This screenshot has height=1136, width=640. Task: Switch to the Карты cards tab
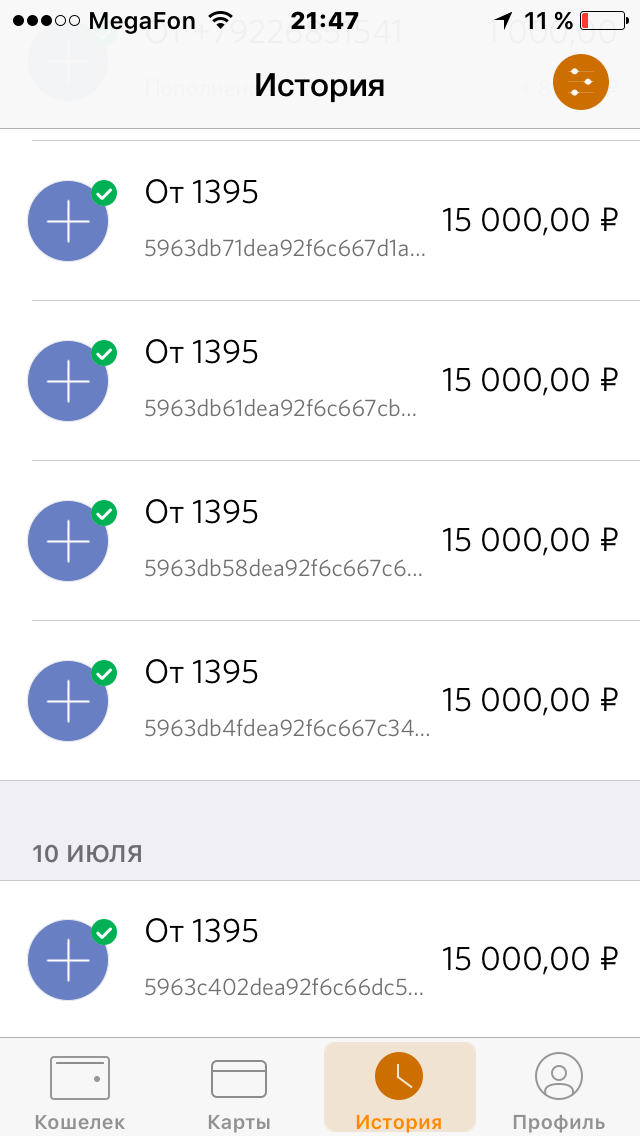(x=239, y=1088)
